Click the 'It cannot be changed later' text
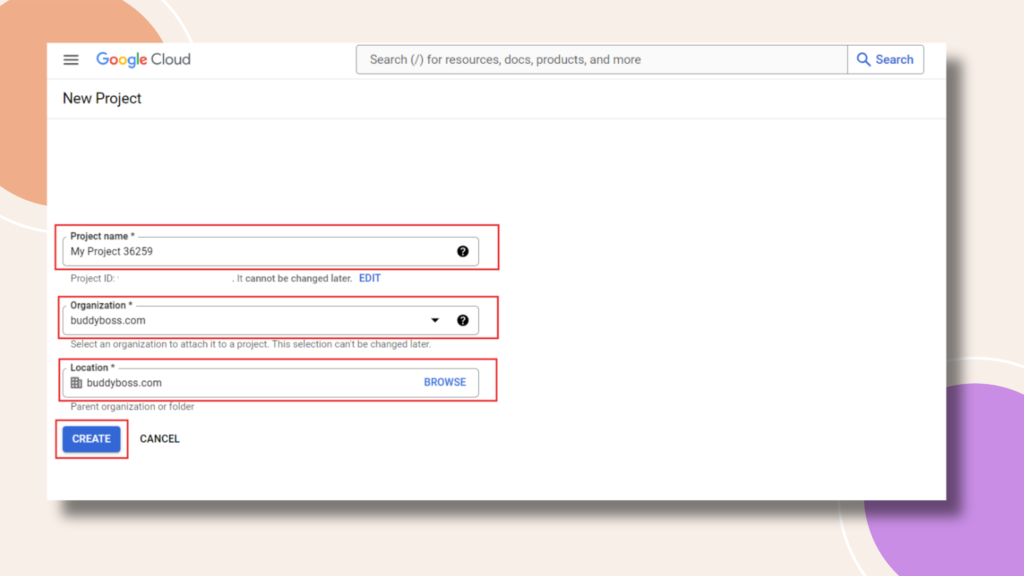Image resolution: width=1024 pixels, height=576 pixels. pyautogui.click(x=294, y=278)
